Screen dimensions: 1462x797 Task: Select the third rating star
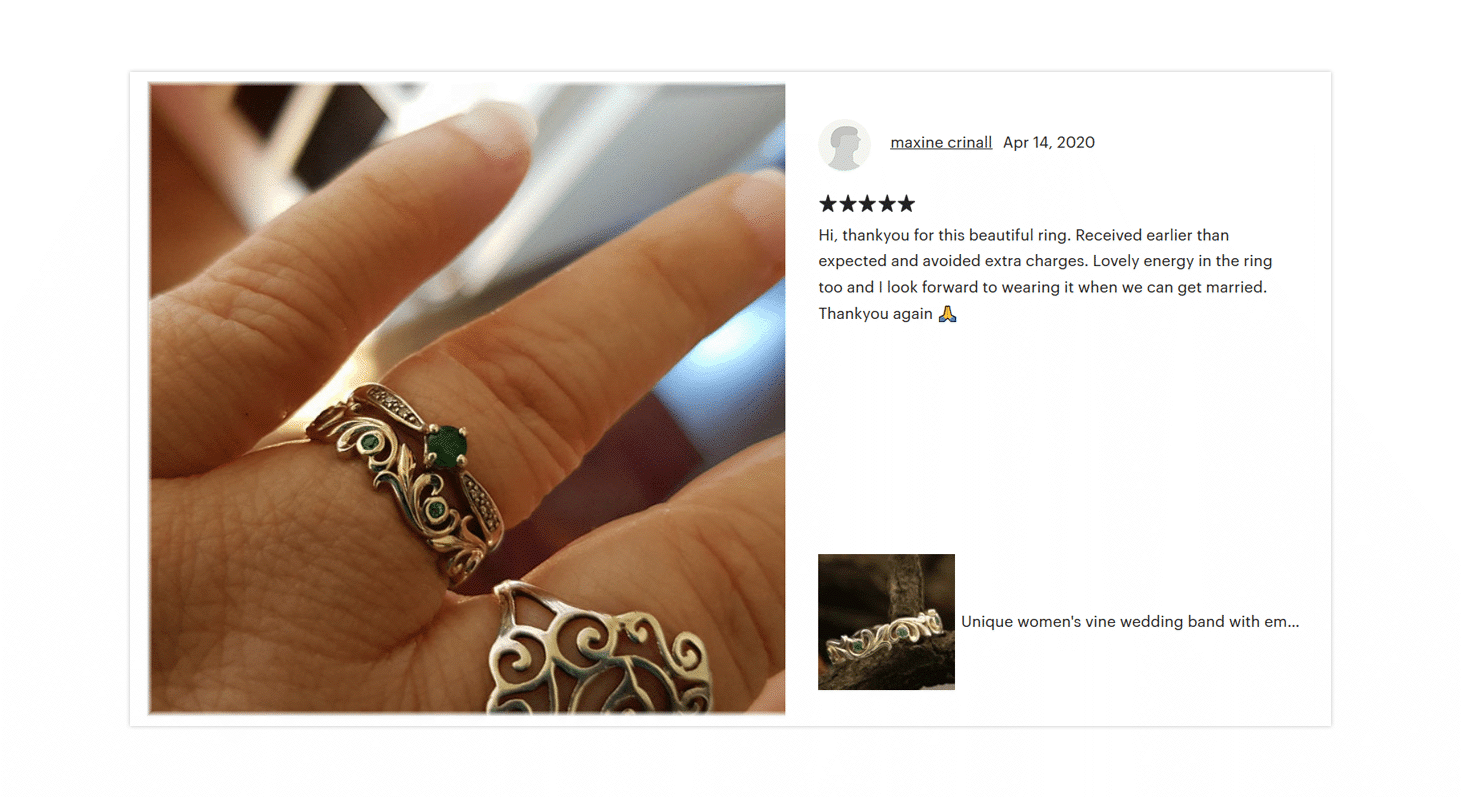tap(867, 204)
